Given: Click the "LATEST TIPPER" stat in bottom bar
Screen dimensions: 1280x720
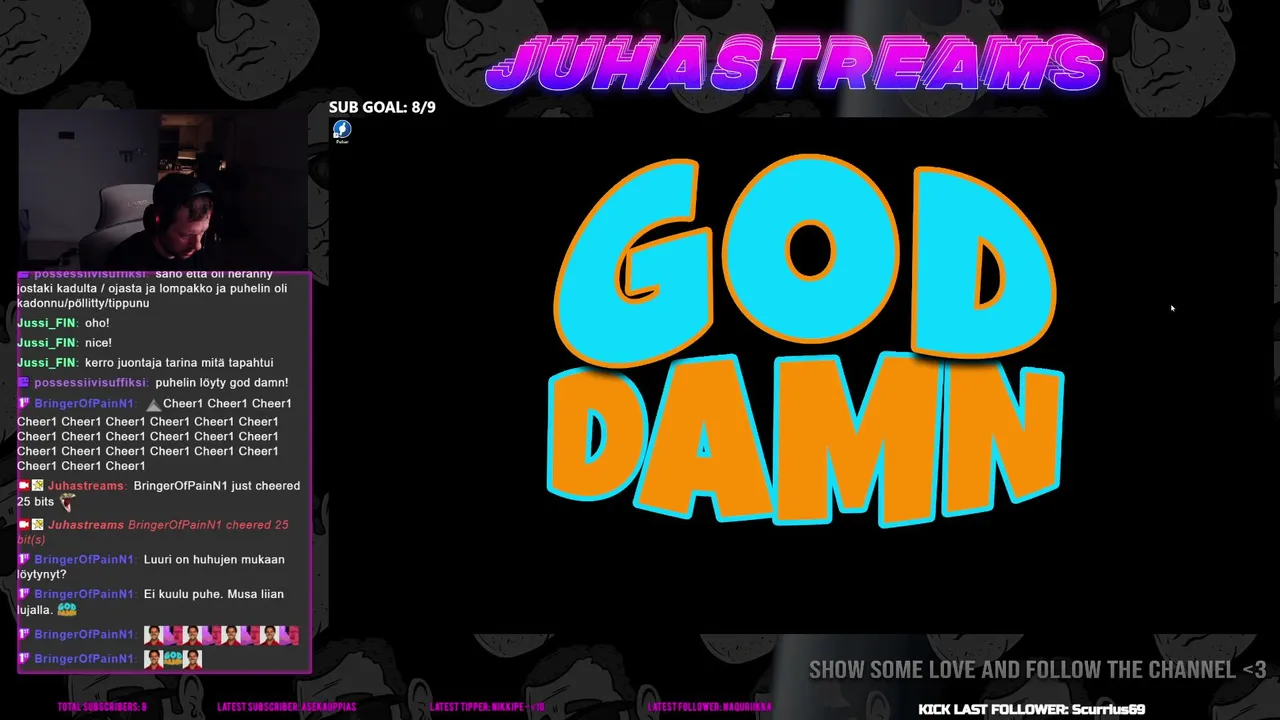Looking at the screenshot, I should point(488,707).
